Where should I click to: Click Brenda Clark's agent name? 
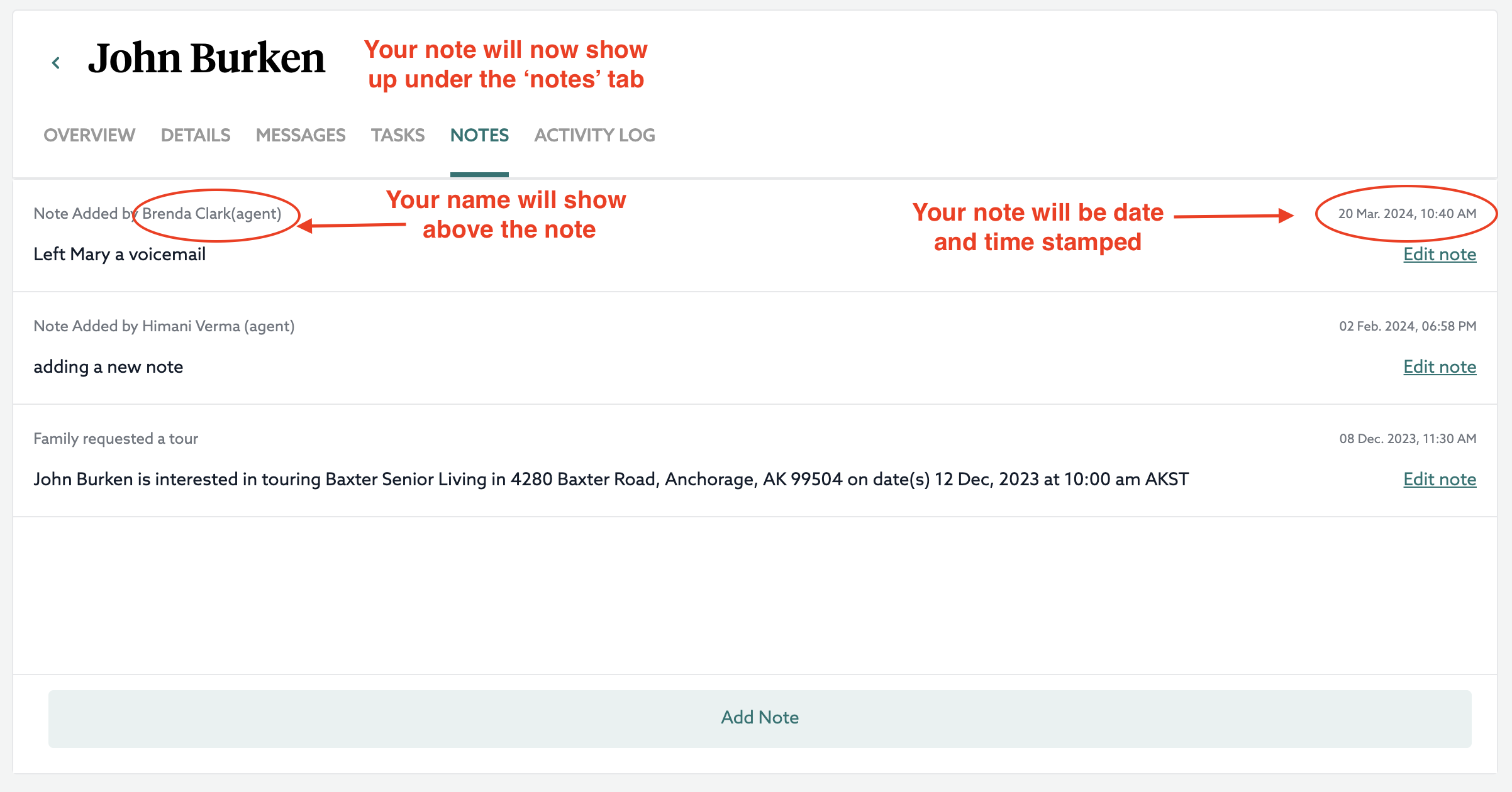(211, 213)
